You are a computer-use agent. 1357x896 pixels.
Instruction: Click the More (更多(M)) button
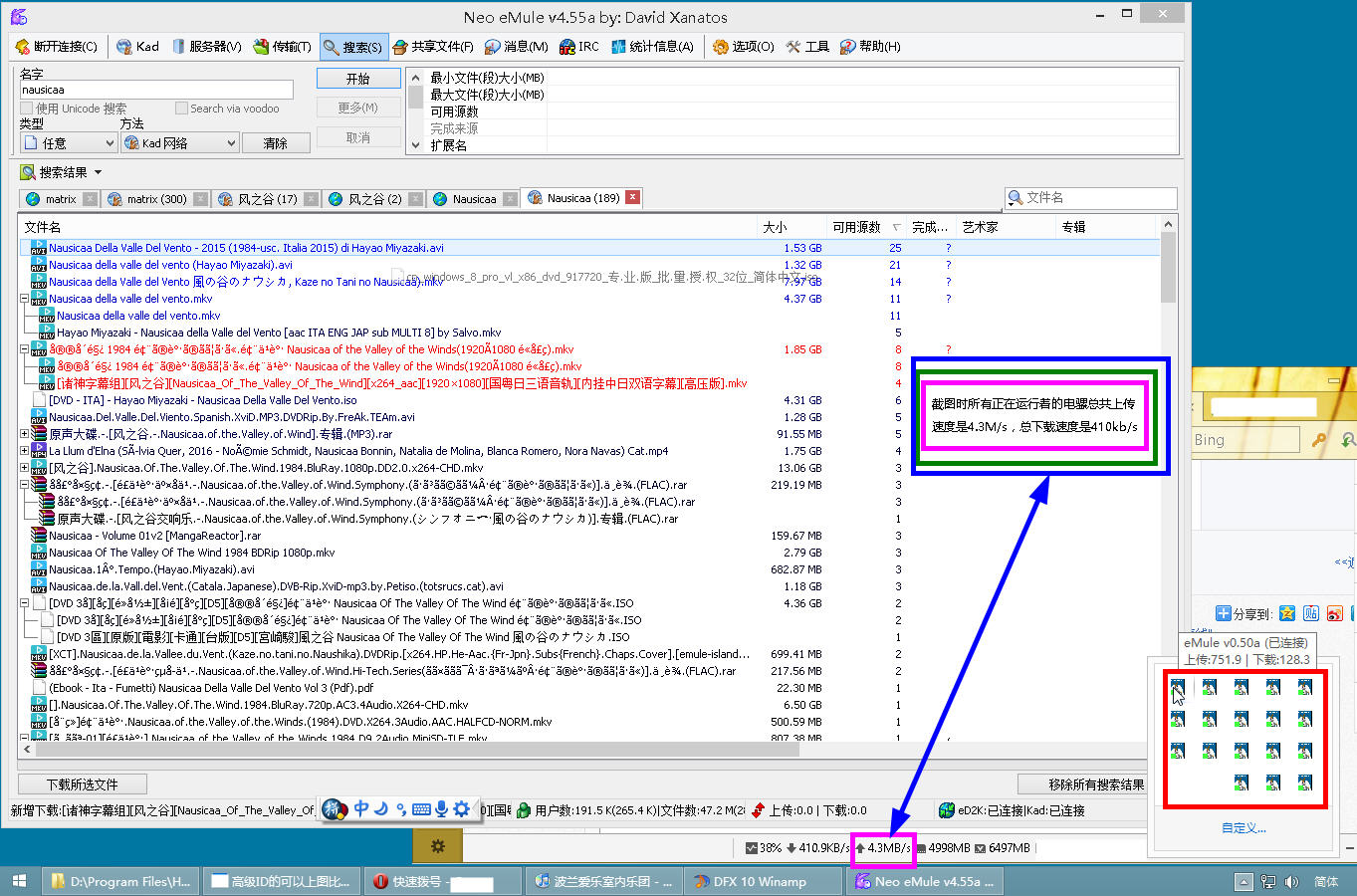(x=358, y=108)
